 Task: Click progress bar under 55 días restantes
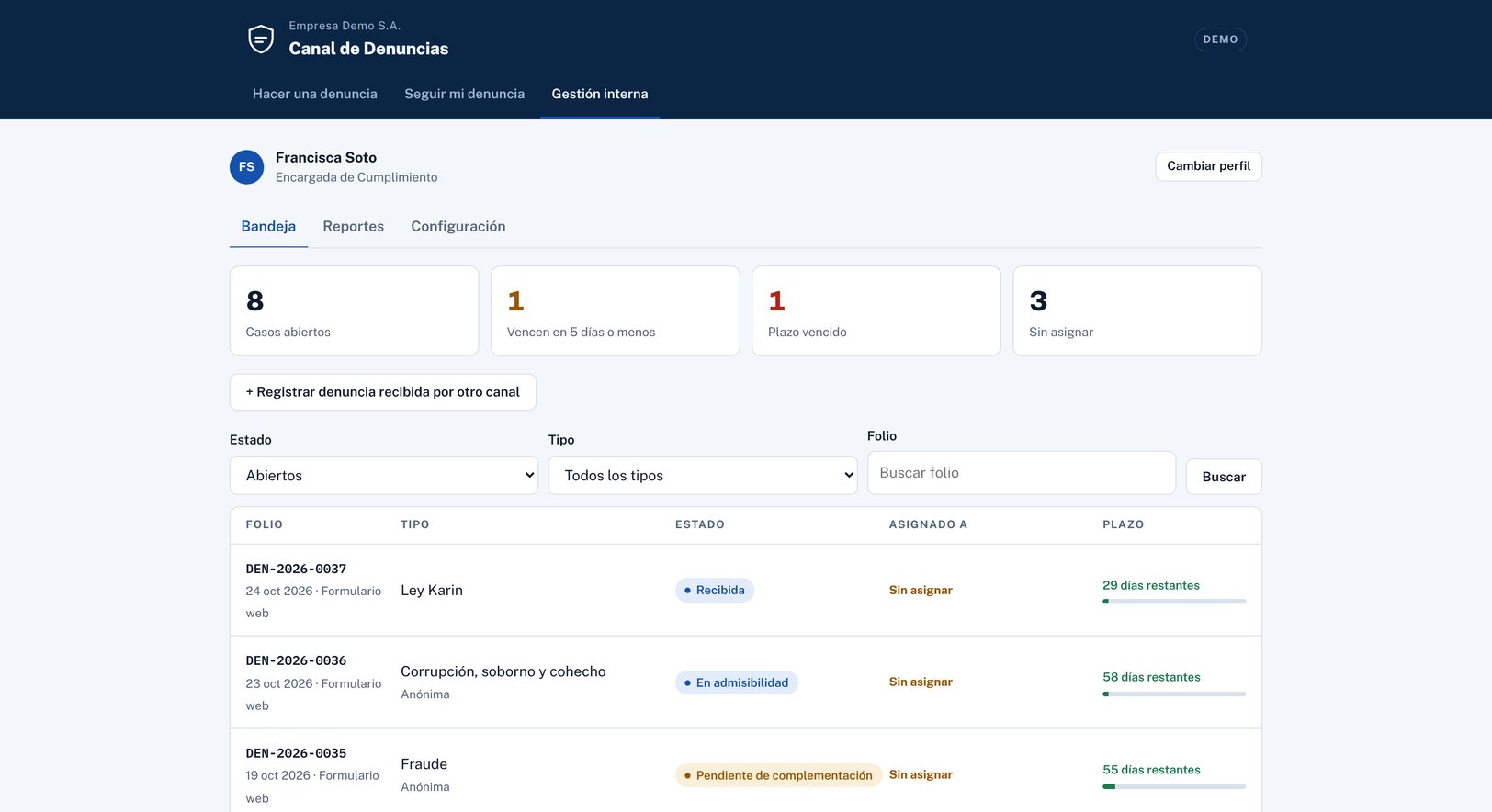pyautogui.click(x=1174, y=787)
